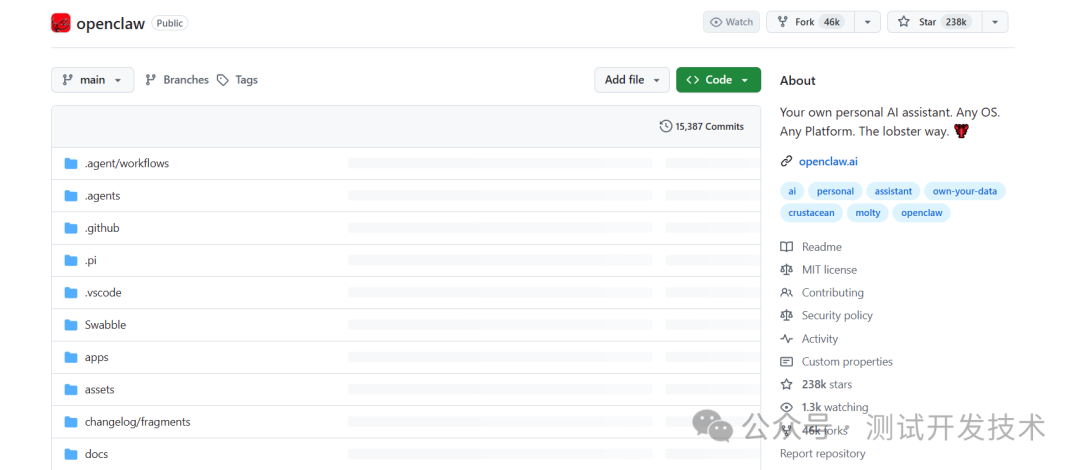Open the docs folder

point(96,454)
